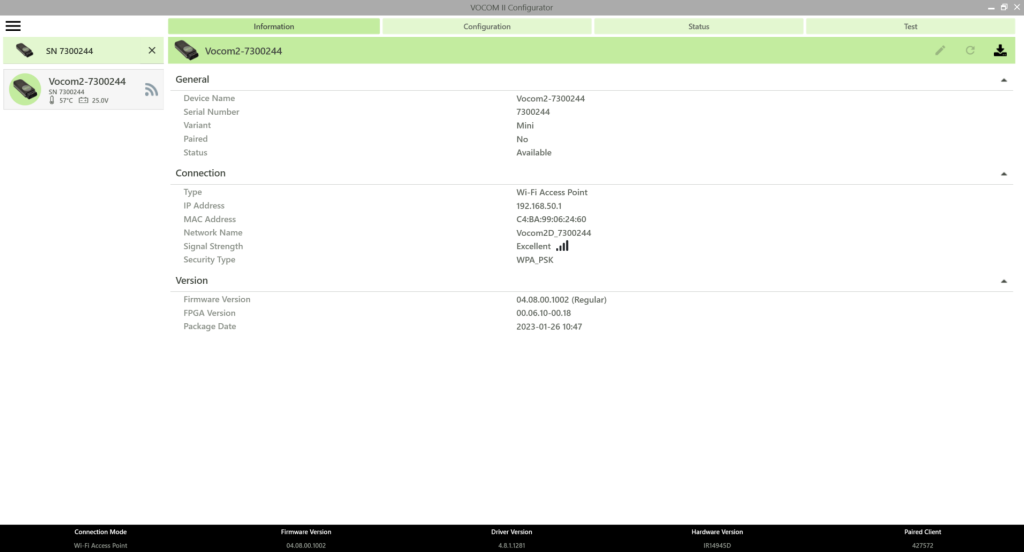Click the FPGA Version value 00.06.10-00.18
Screen dimensions: 1024x552
tap(543, 313)
